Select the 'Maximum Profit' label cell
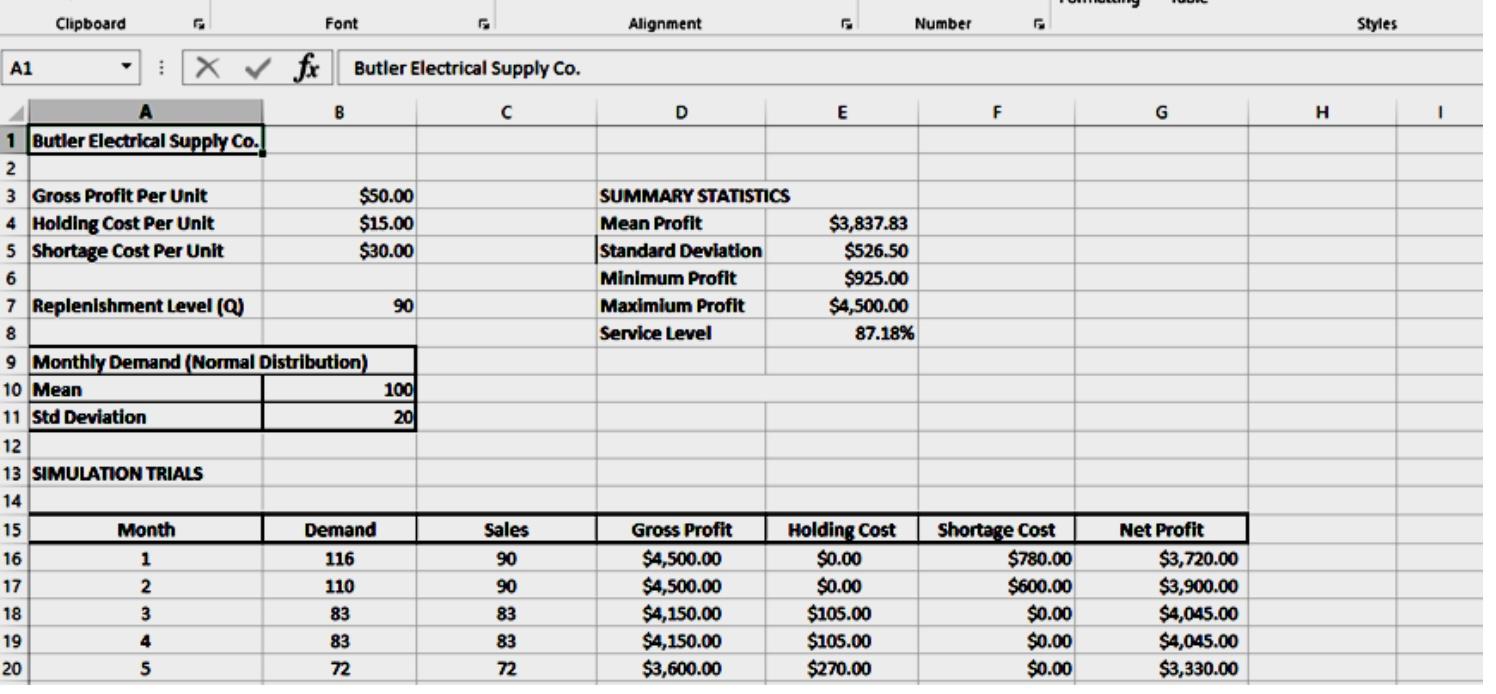Viewport: 1496px width, 694px height. [x=681, y=305]
